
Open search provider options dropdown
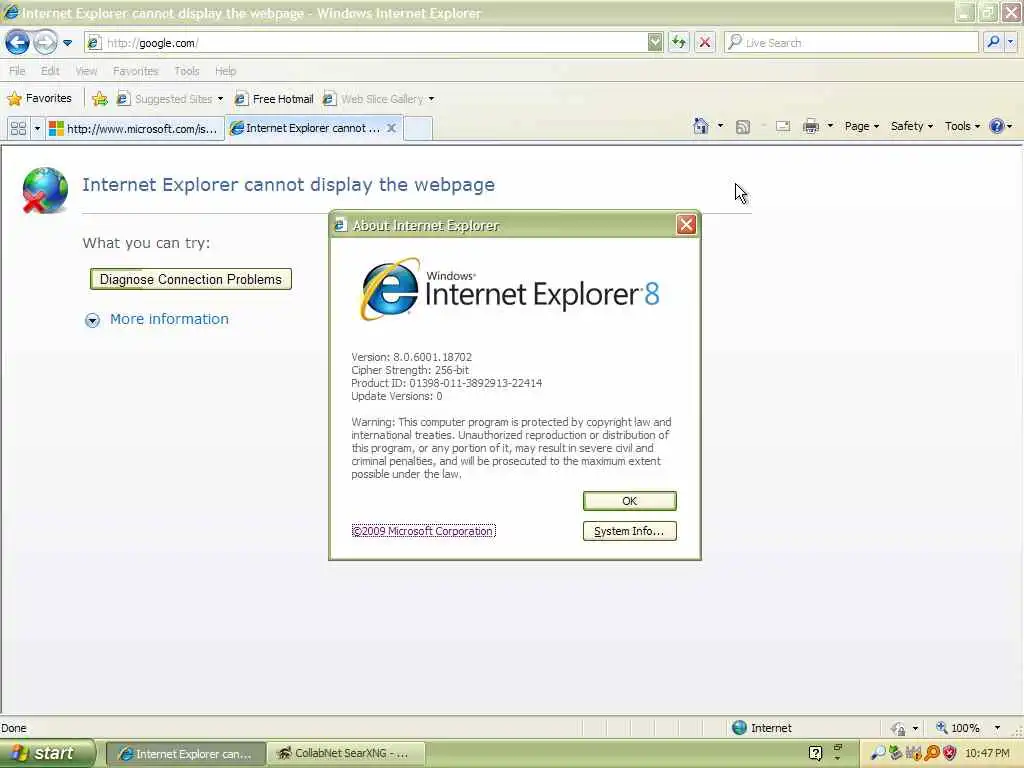click(x=1010, y=43)
